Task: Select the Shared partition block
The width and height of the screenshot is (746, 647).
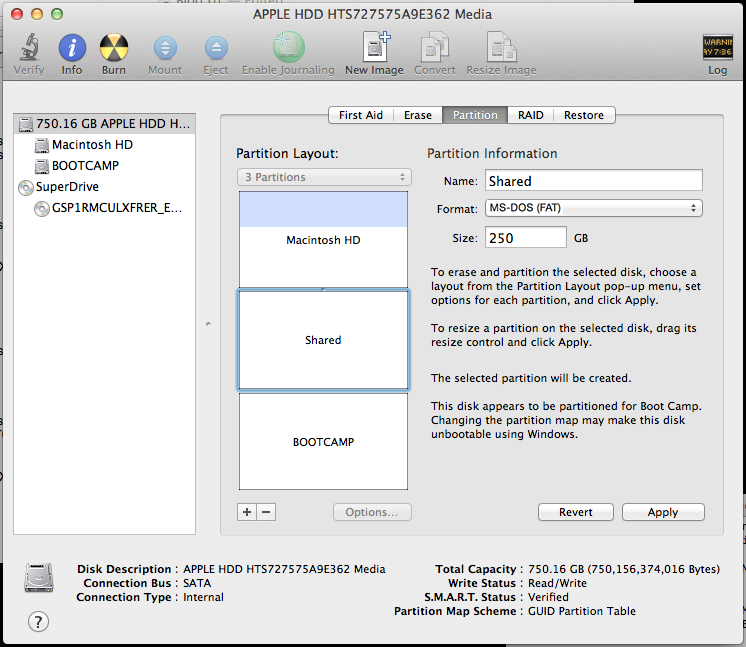Action: click(323, 340)
